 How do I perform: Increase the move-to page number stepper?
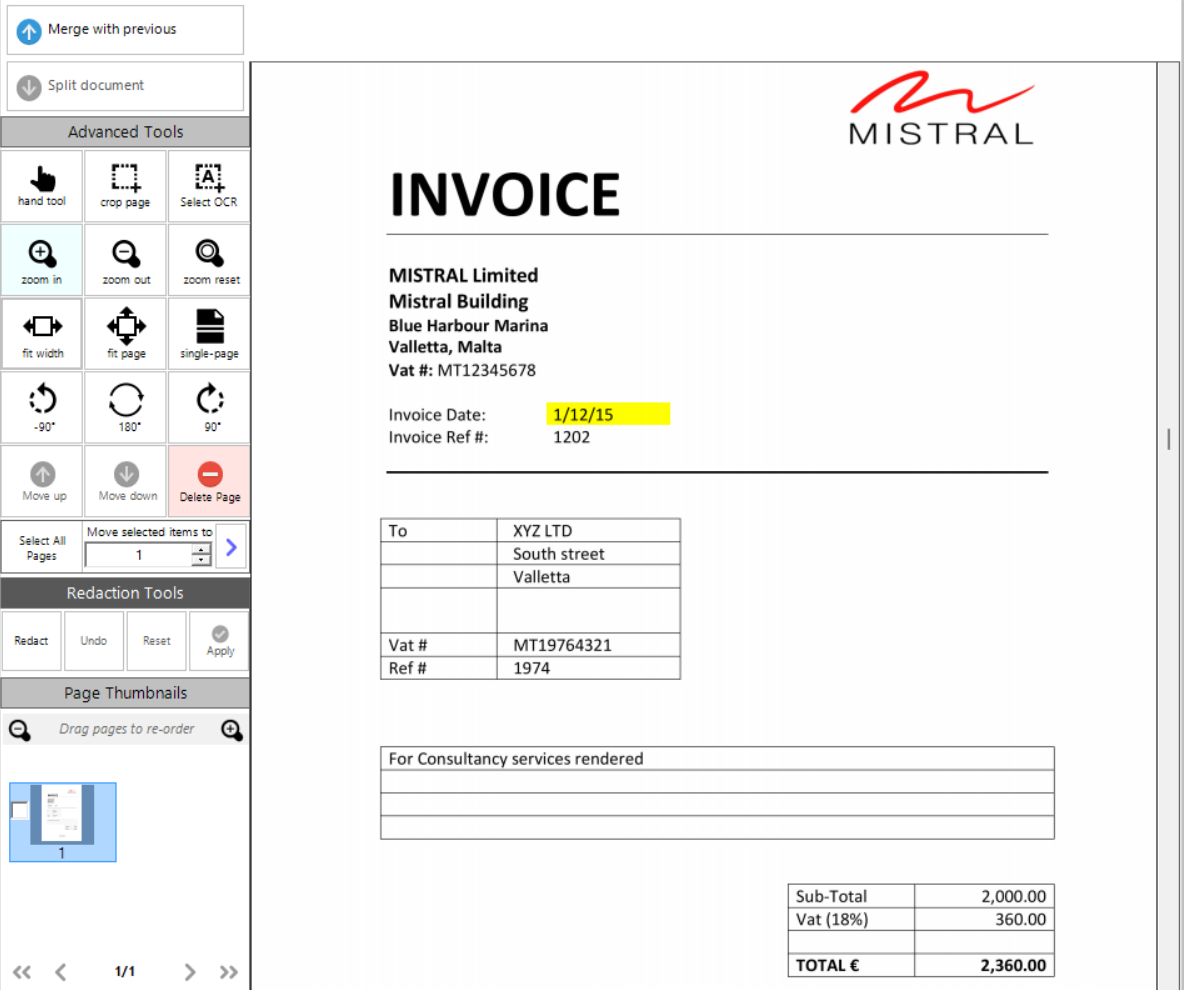(x=202, y=550)
